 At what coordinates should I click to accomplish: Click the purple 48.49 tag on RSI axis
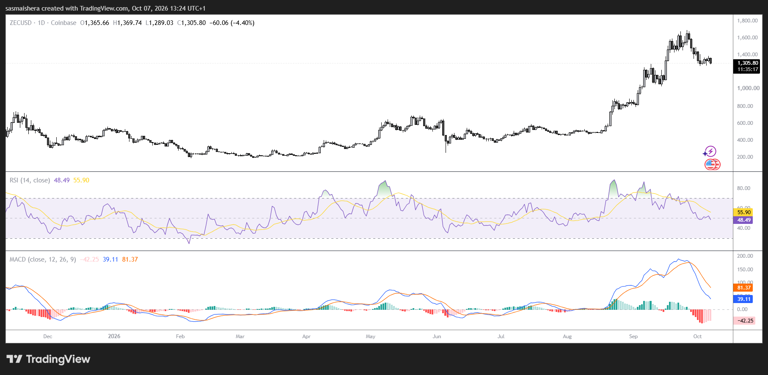[x=742, y=220]
